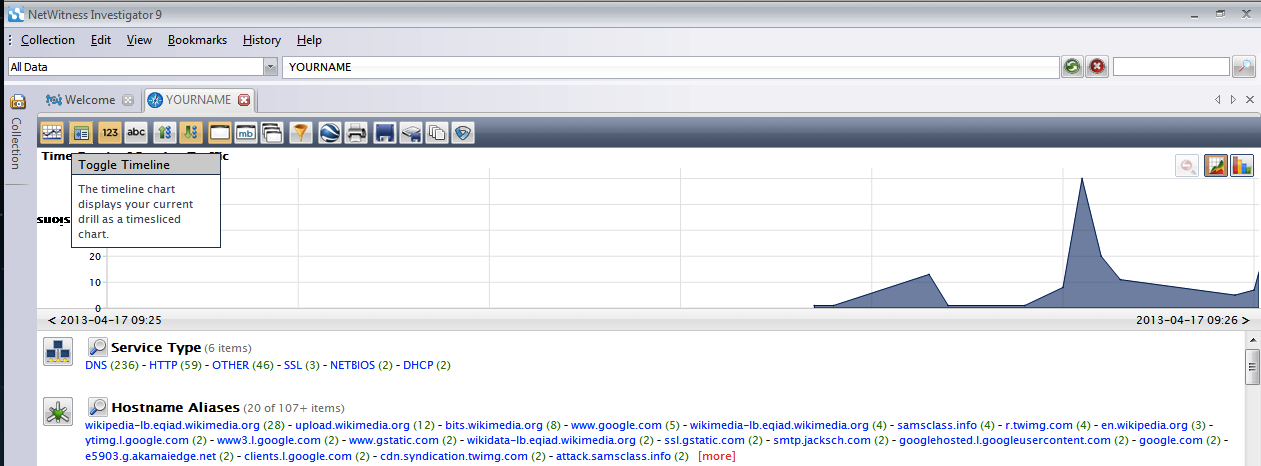
Task: Toggle ascending order green up-arrow icon
Action: (165, 132)
